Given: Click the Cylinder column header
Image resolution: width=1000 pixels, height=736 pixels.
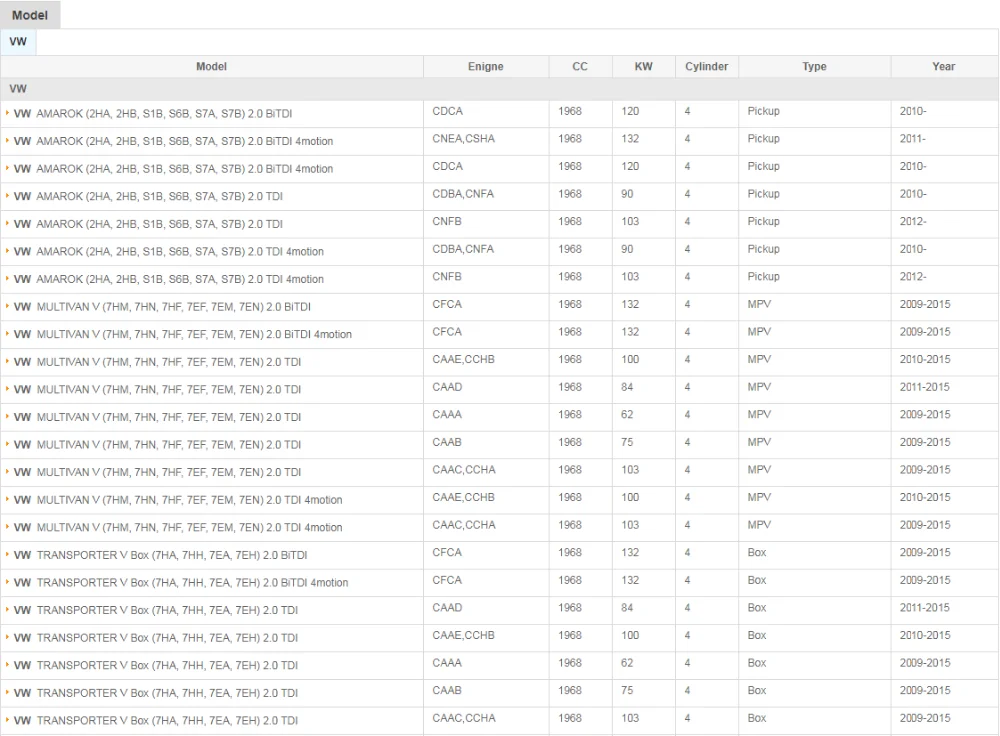Looking at the screenshot, I should 707,66.
